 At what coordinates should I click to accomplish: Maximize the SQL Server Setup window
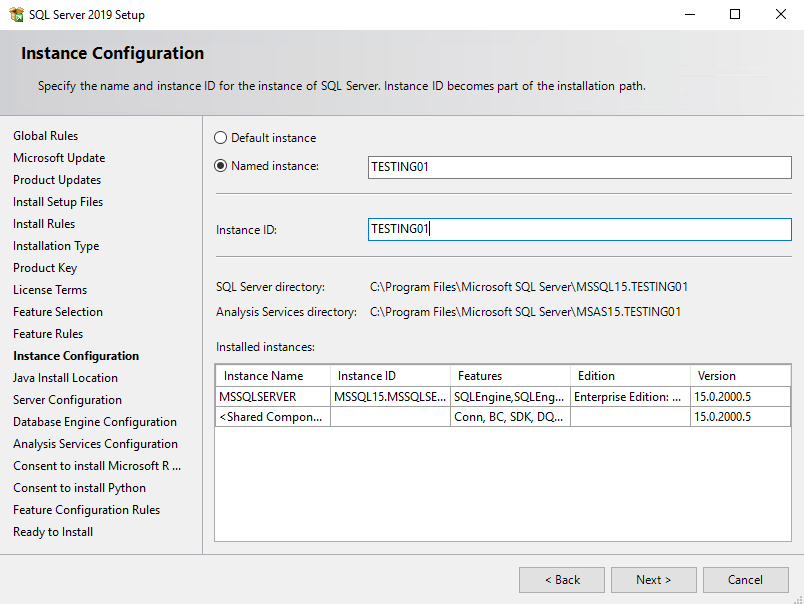735,14
